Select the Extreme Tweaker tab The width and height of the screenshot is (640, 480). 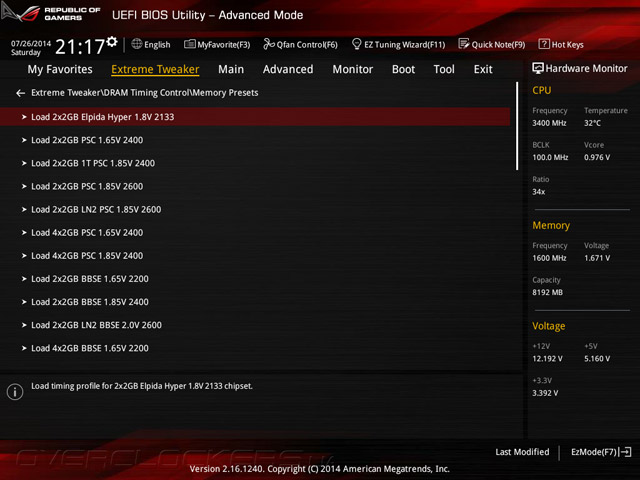point(155,69)
